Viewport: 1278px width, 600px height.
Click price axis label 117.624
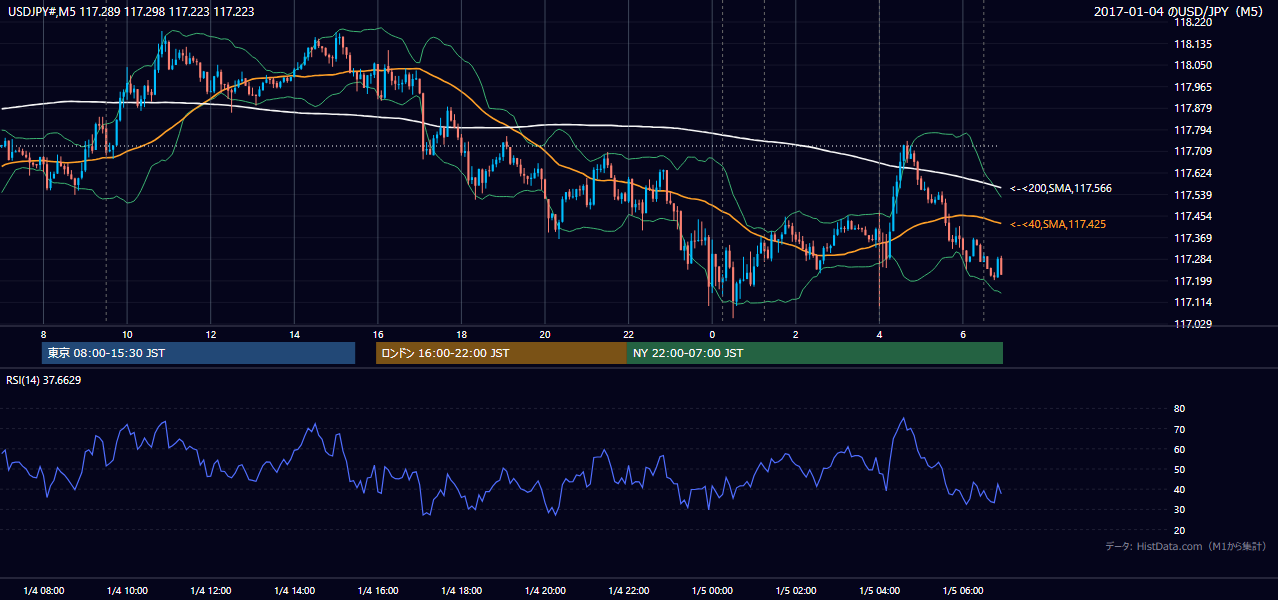click(1193, 173)
